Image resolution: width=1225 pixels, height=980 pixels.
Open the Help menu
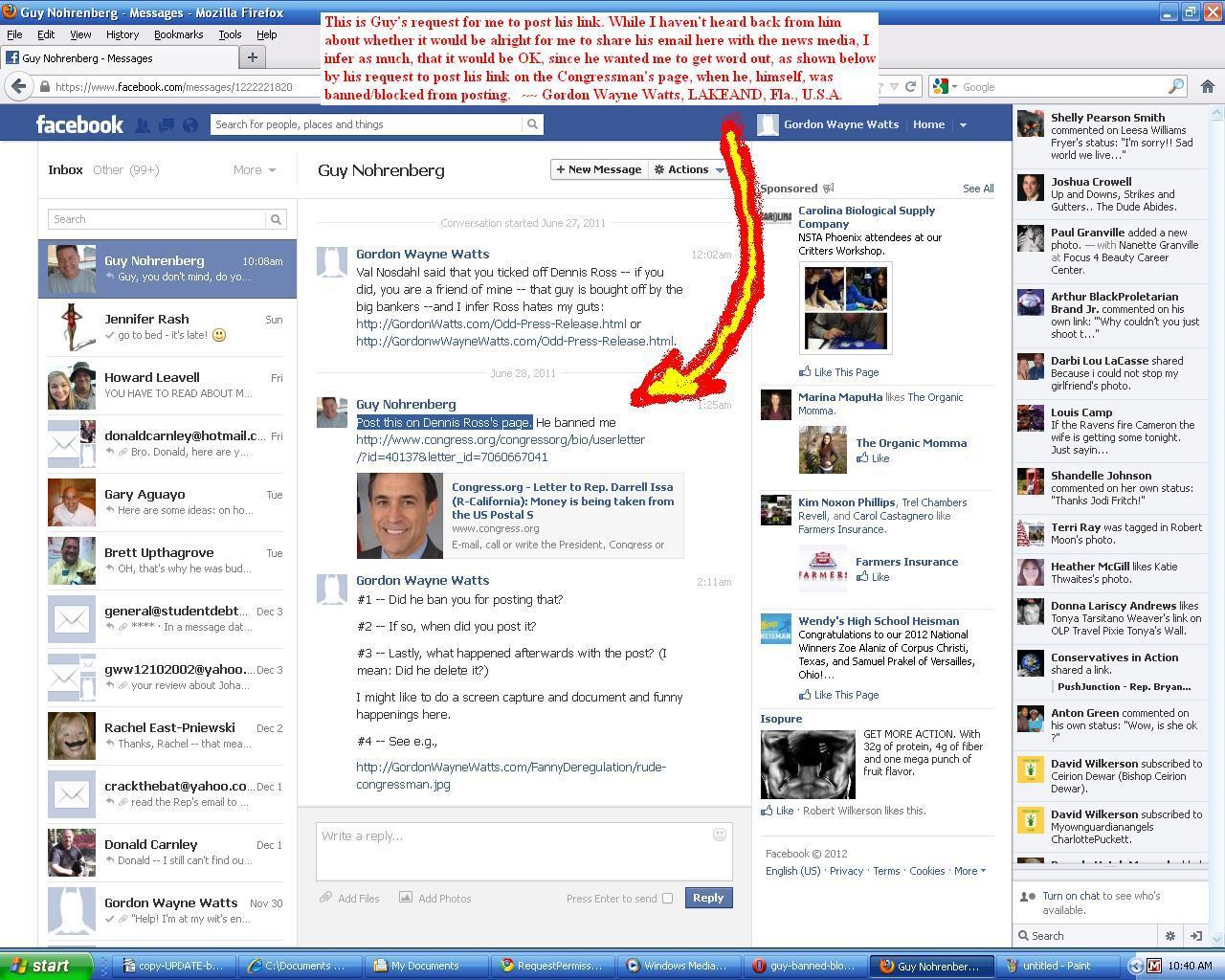tap(266, 34)
